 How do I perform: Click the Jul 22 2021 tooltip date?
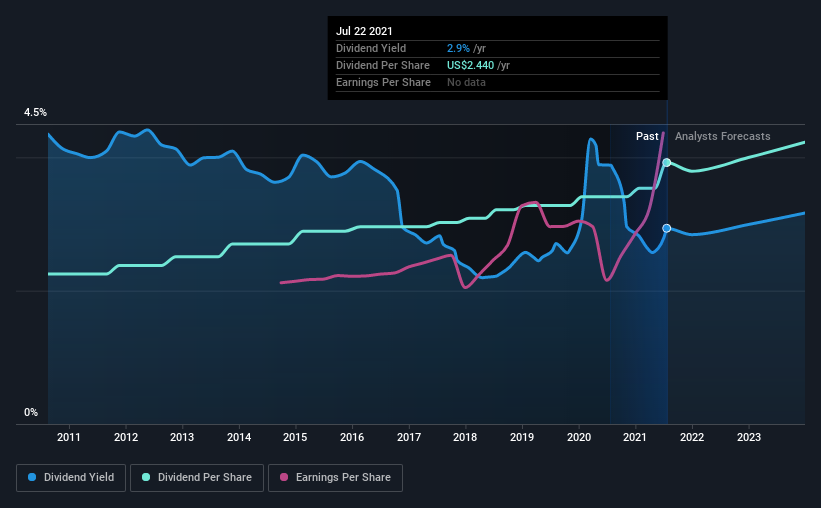tap(364, 31)
